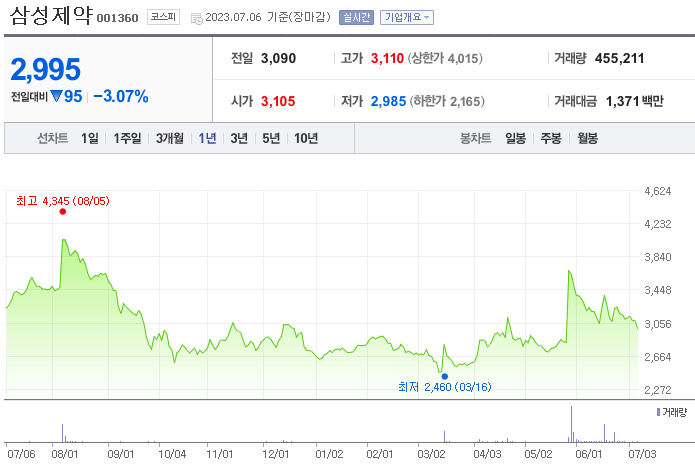Click the 01/02 x-axis date label
The width and height of the screenshot is (695, 467).
point(329,454)
